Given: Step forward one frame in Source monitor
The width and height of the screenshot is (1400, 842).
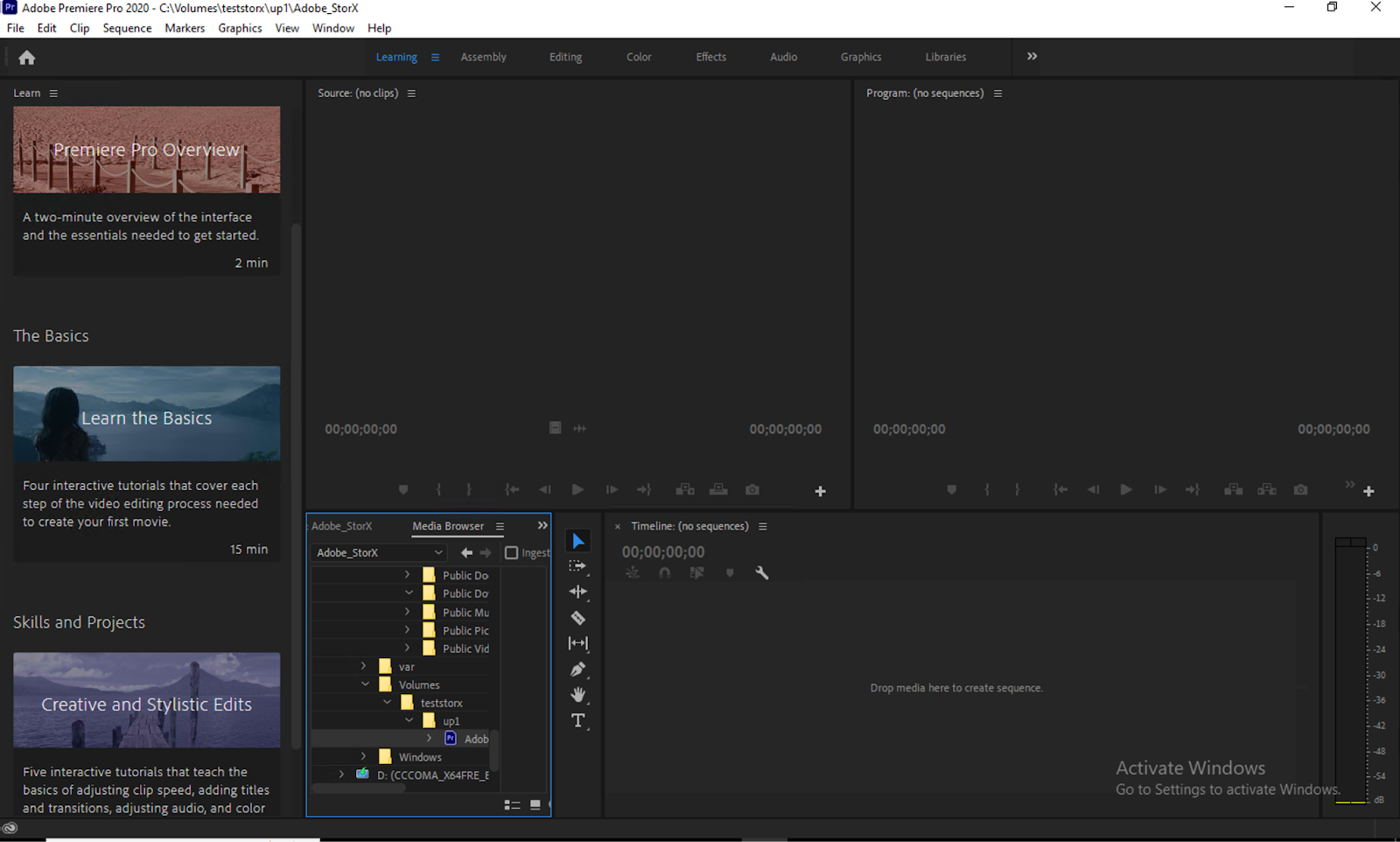Looking at the screenshot, I should [612, 490].
